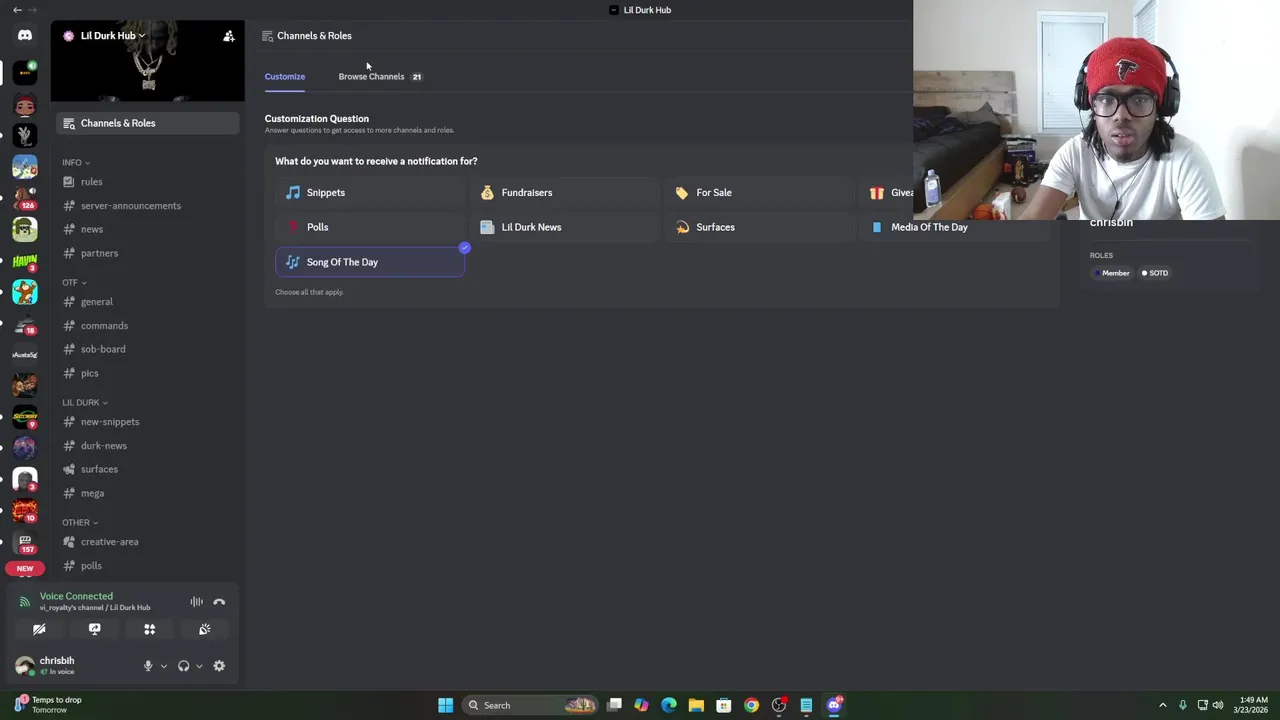Toggle the Polls notification option
This screenshot has width=1280, height=720.
pyautogui.click(x=370, y=227)
